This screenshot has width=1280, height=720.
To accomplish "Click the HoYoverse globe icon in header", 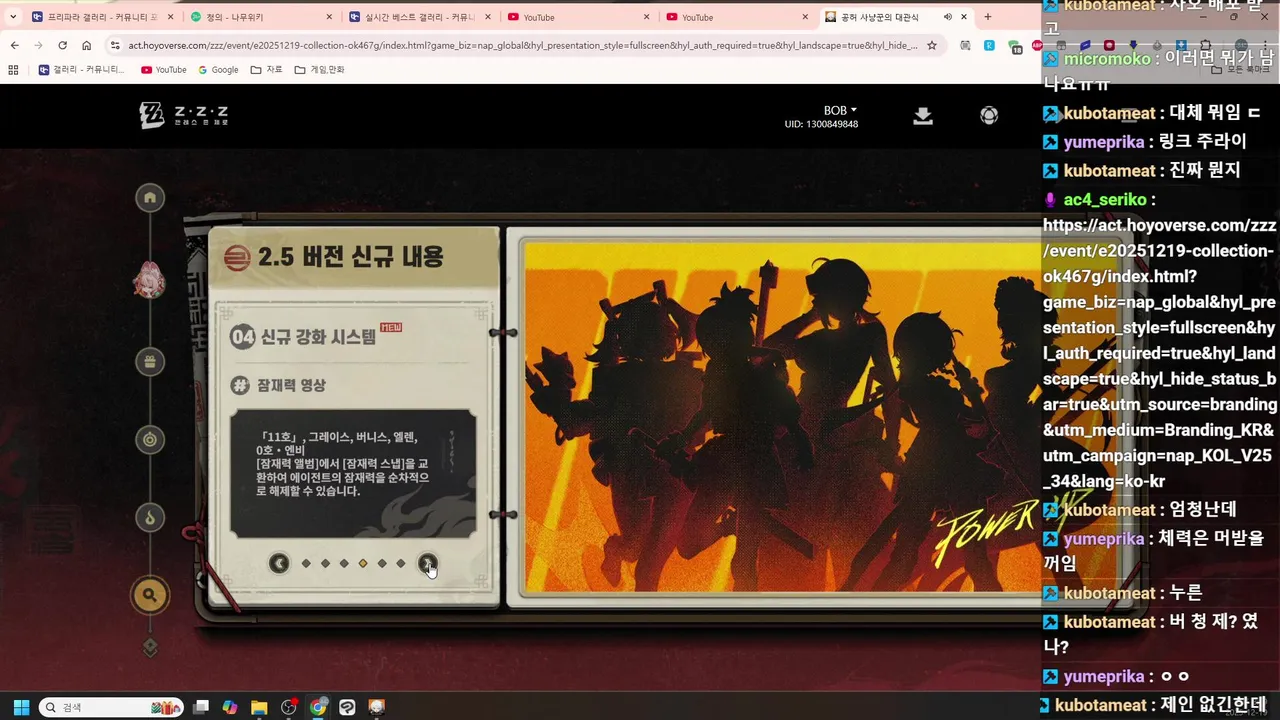I will coord(989,116).
